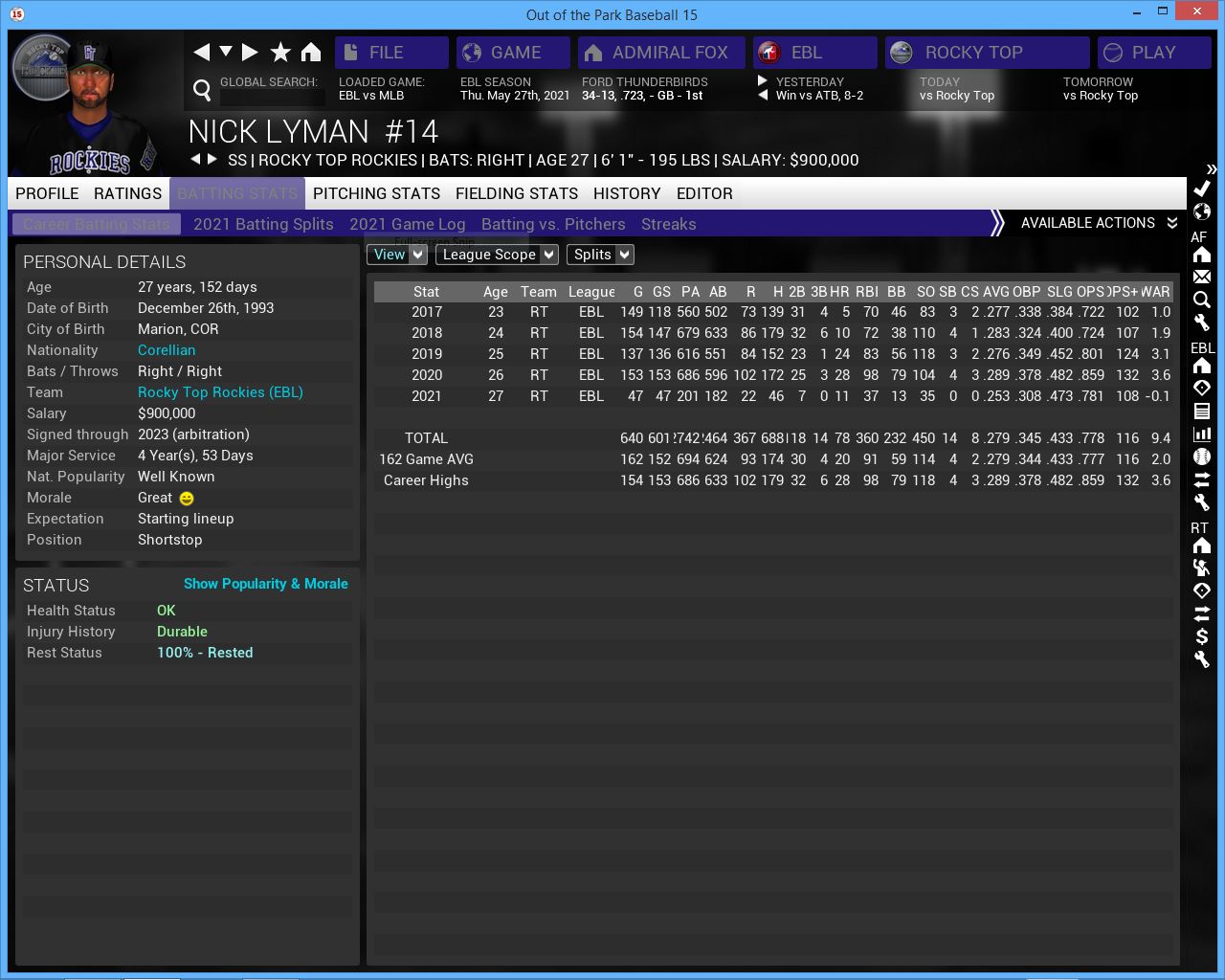
Task: Show next player using arrow under name
Action: click(x=212, y=159)
